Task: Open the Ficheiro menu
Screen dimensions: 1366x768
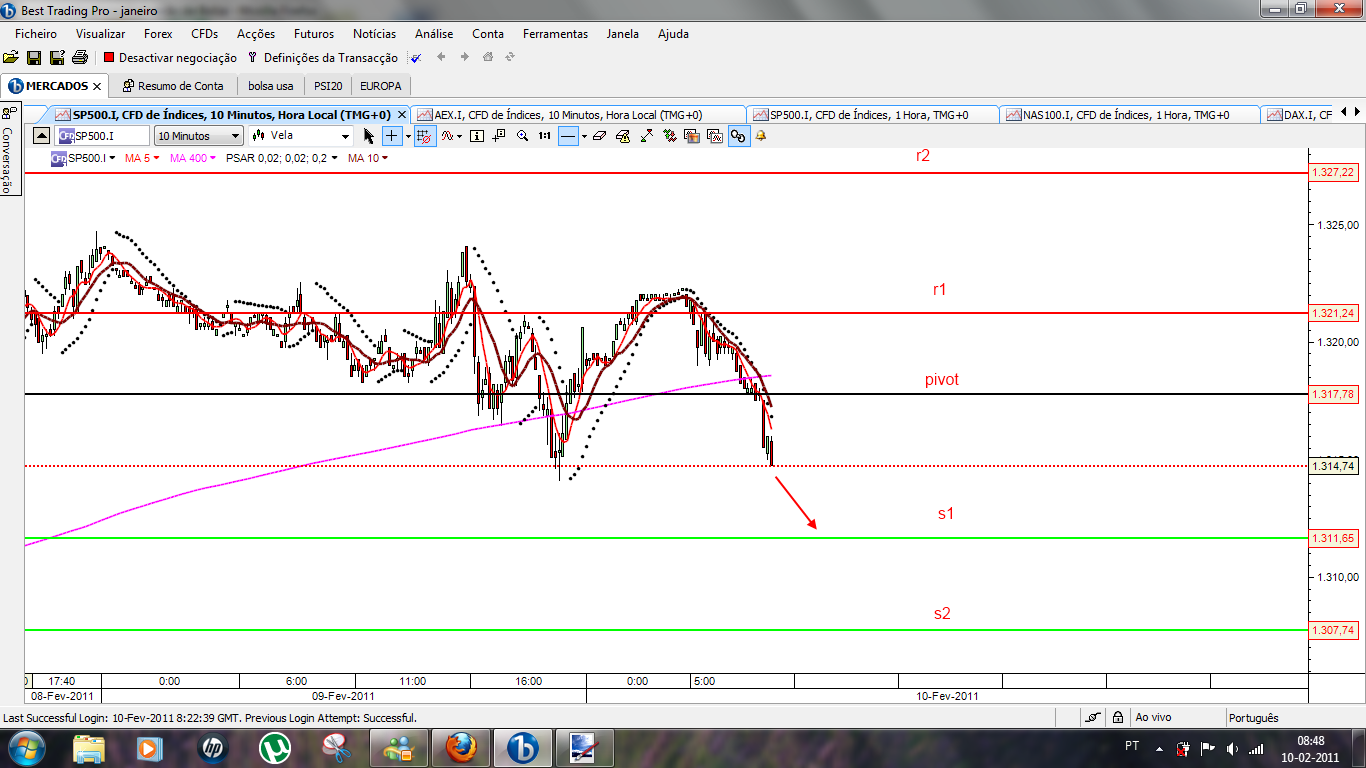Action: (x=36, y=34)
